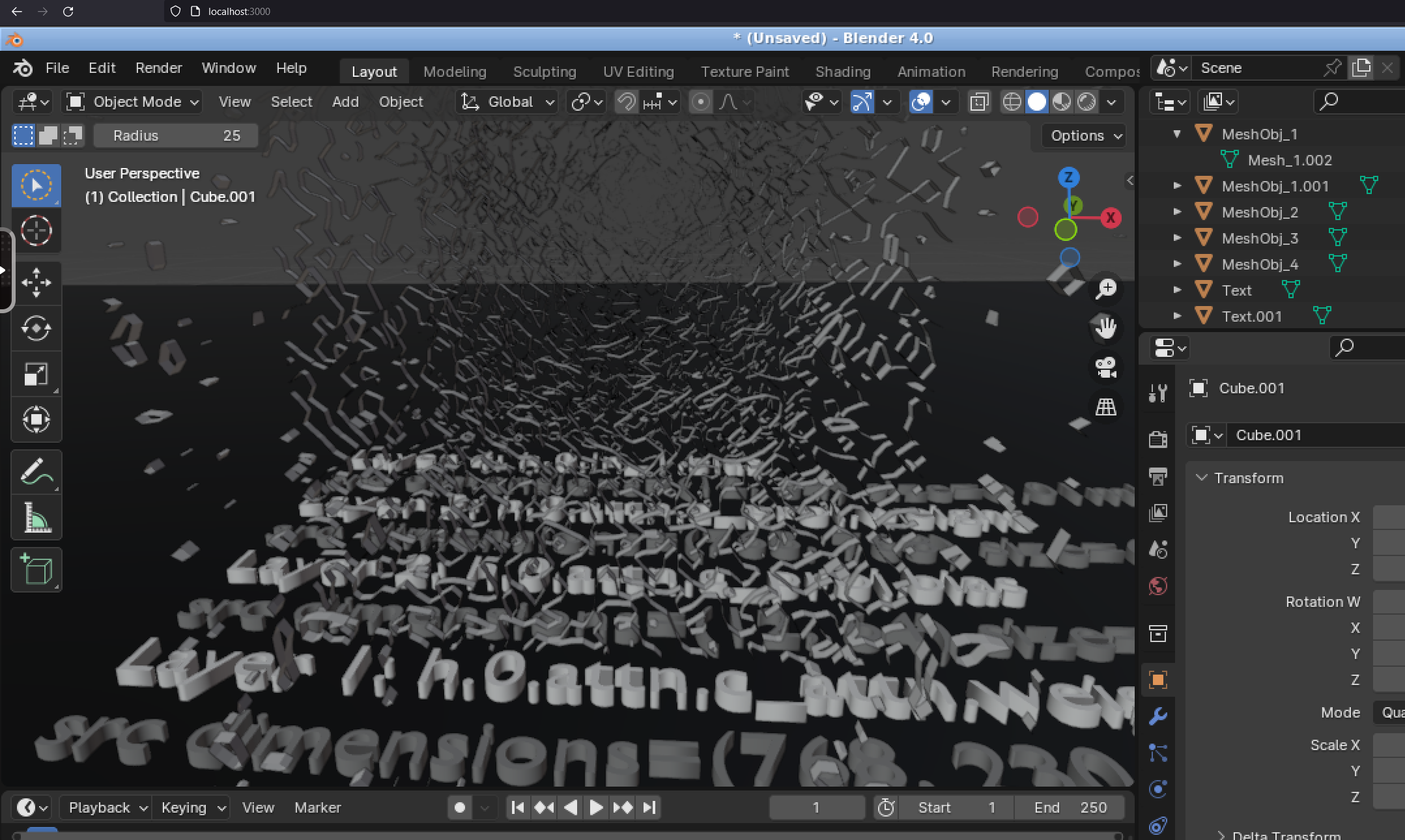Expand the Text.001 outliner entry
1405x840 pixels.
[1177, 316]
